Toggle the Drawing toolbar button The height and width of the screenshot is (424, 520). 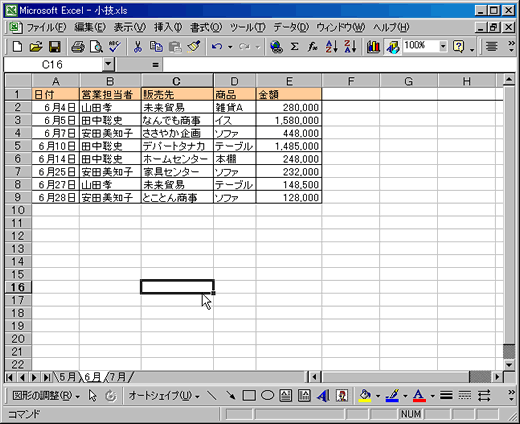pos(393,47)
